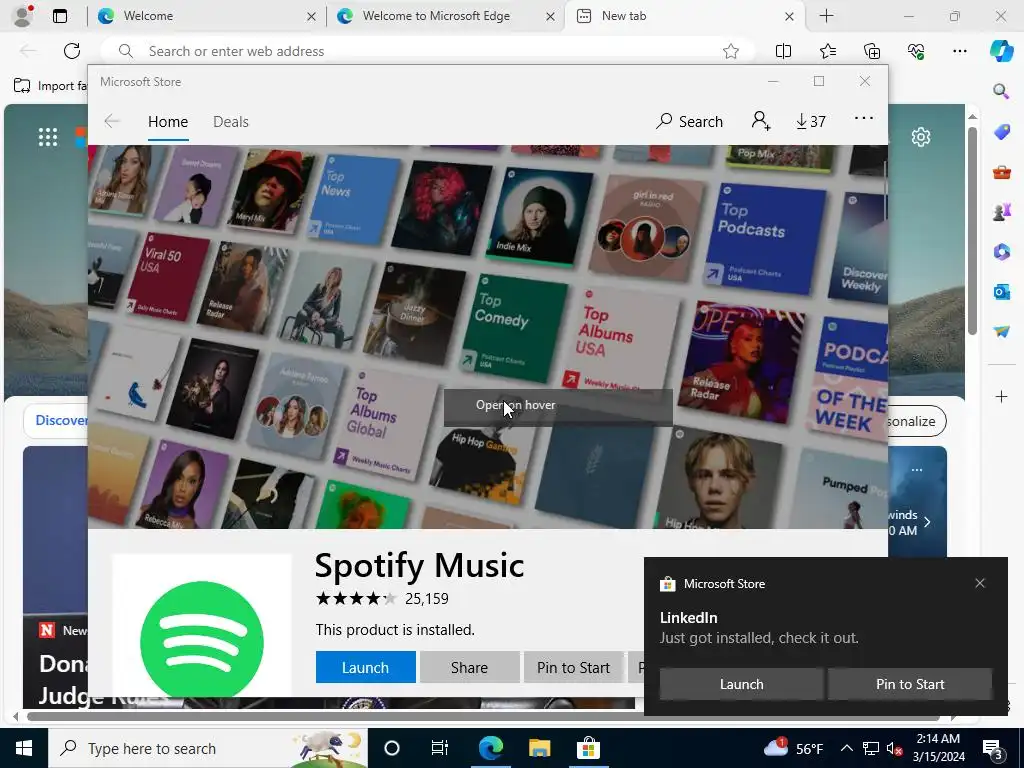Open Microsoft 365 in Edge sidebar
1024x768 pixels.
click(x=1001, y=251)
